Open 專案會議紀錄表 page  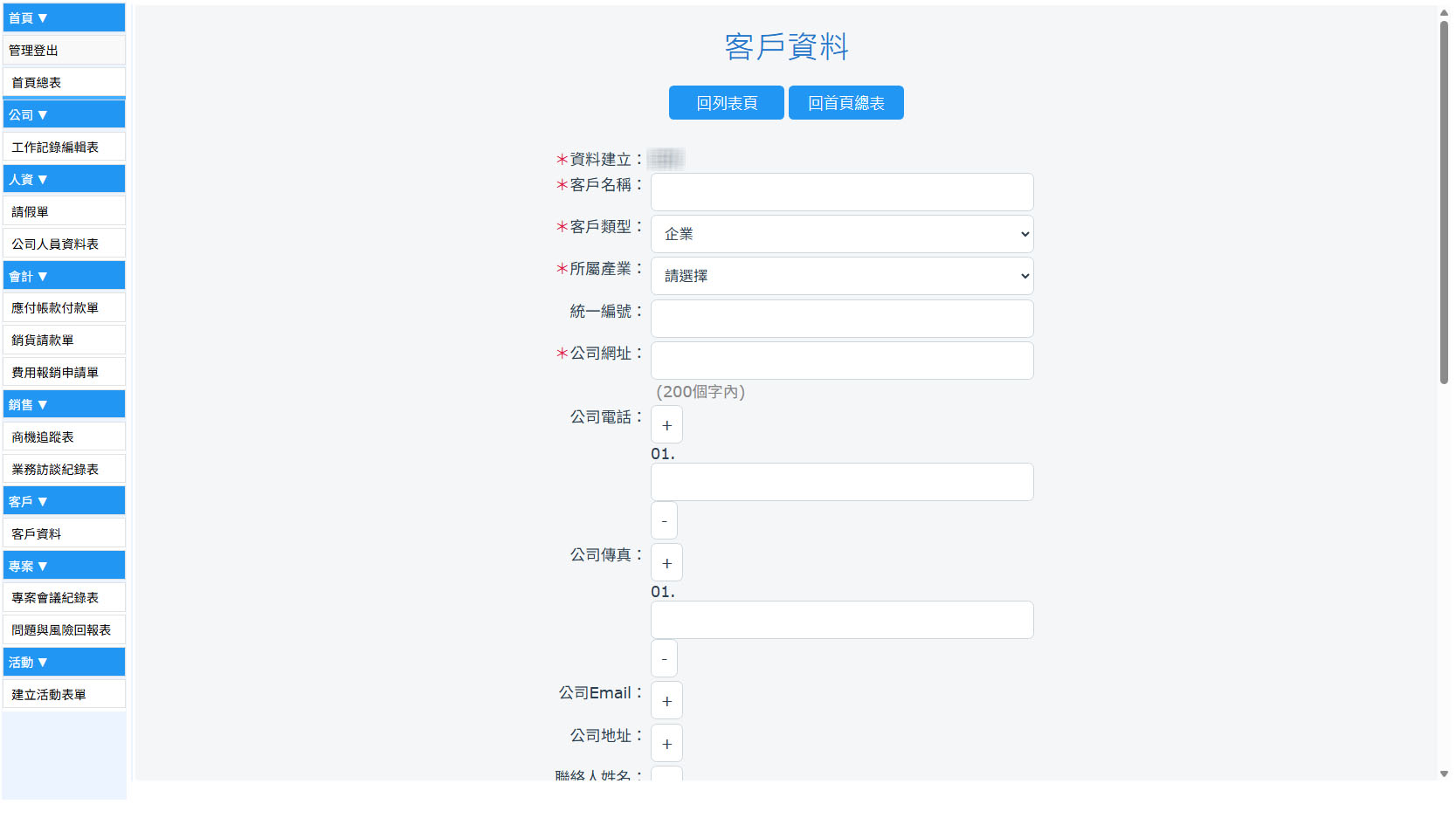click(x=64, y=597)
